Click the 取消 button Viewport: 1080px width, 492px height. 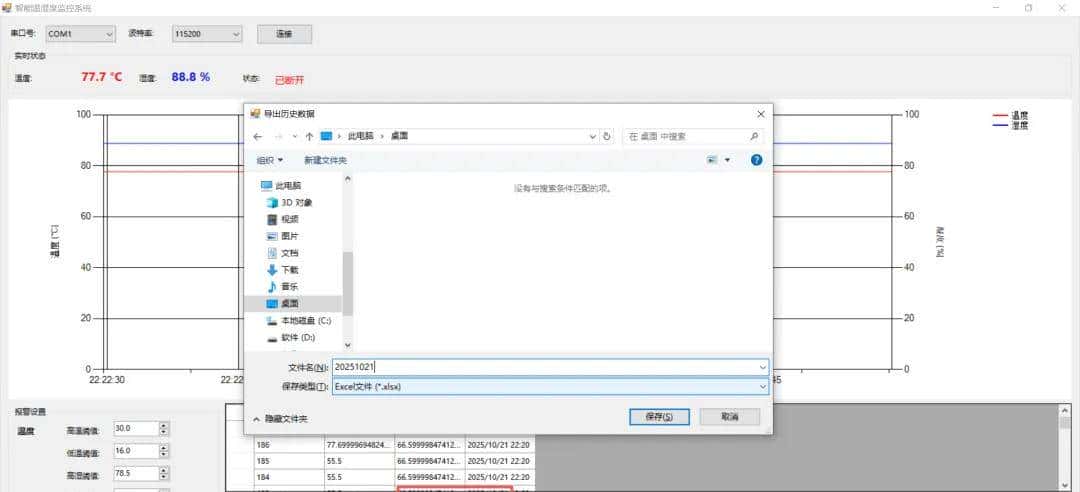(x=730, y=417)
